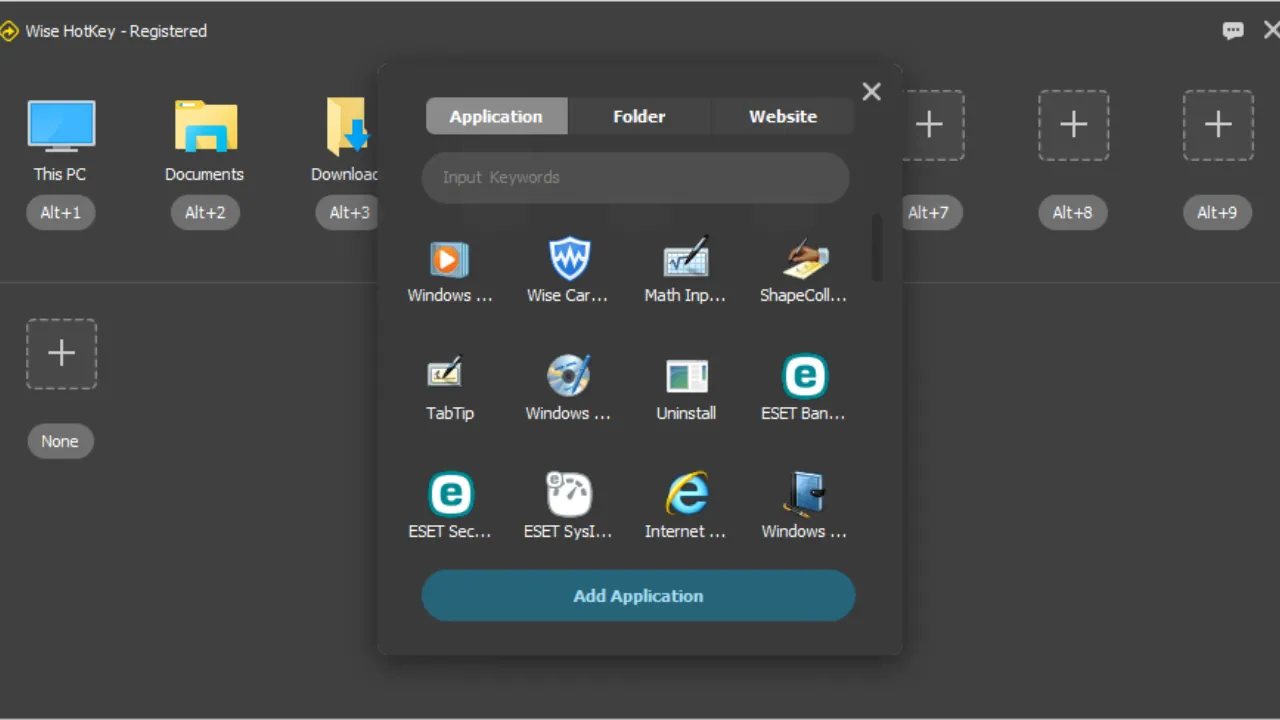Click the Wise HotKey logo in title bar
The width and height of the screenshot is (1280, 720).
[x=9, y=31]
